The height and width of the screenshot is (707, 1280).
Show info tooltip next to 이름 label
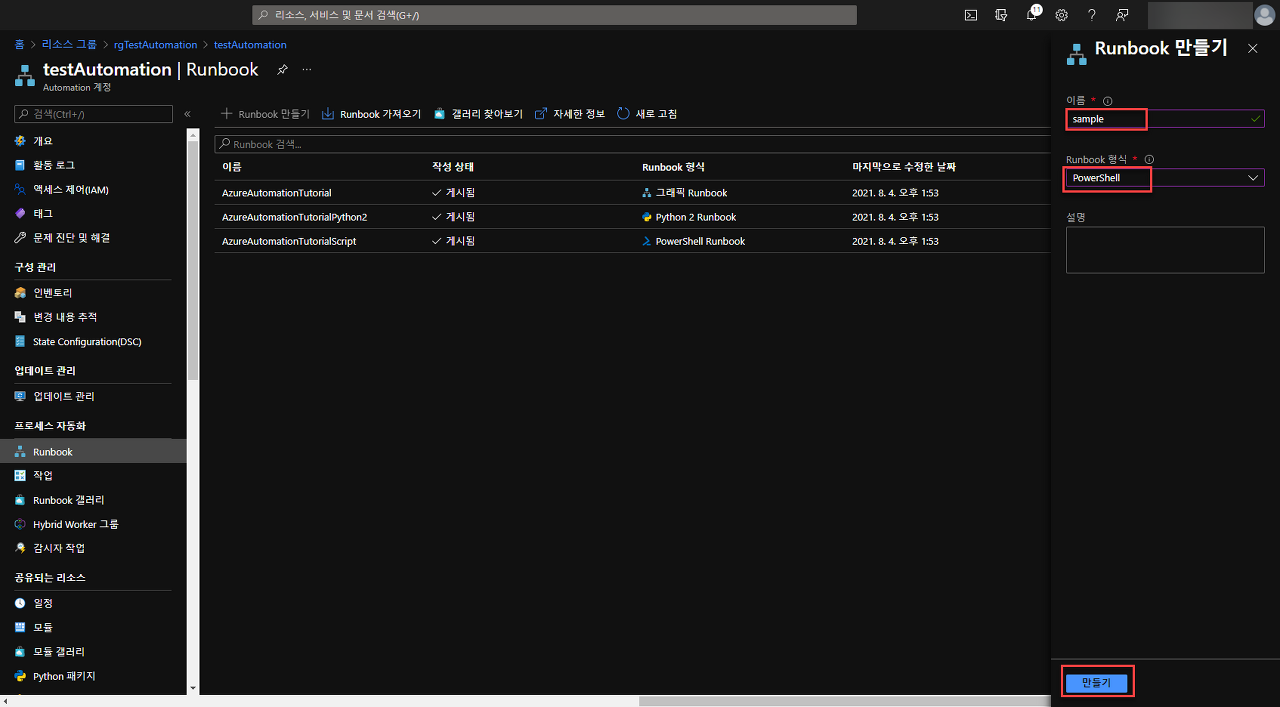pos(1108,100)
